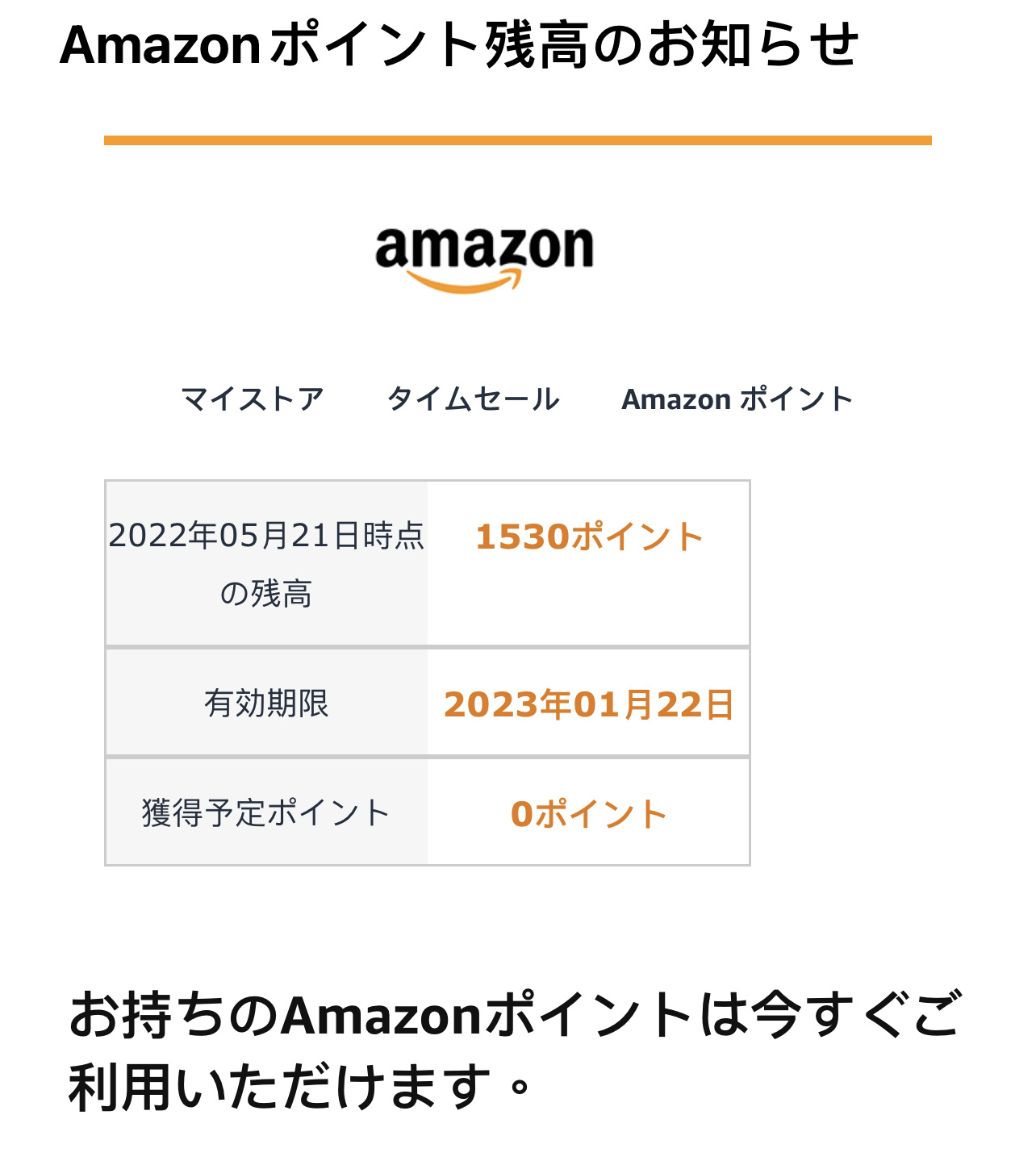Click 今すぐご in the bottom heading
This screenshot has height=1161, width=1036.
pos(855,1015)
